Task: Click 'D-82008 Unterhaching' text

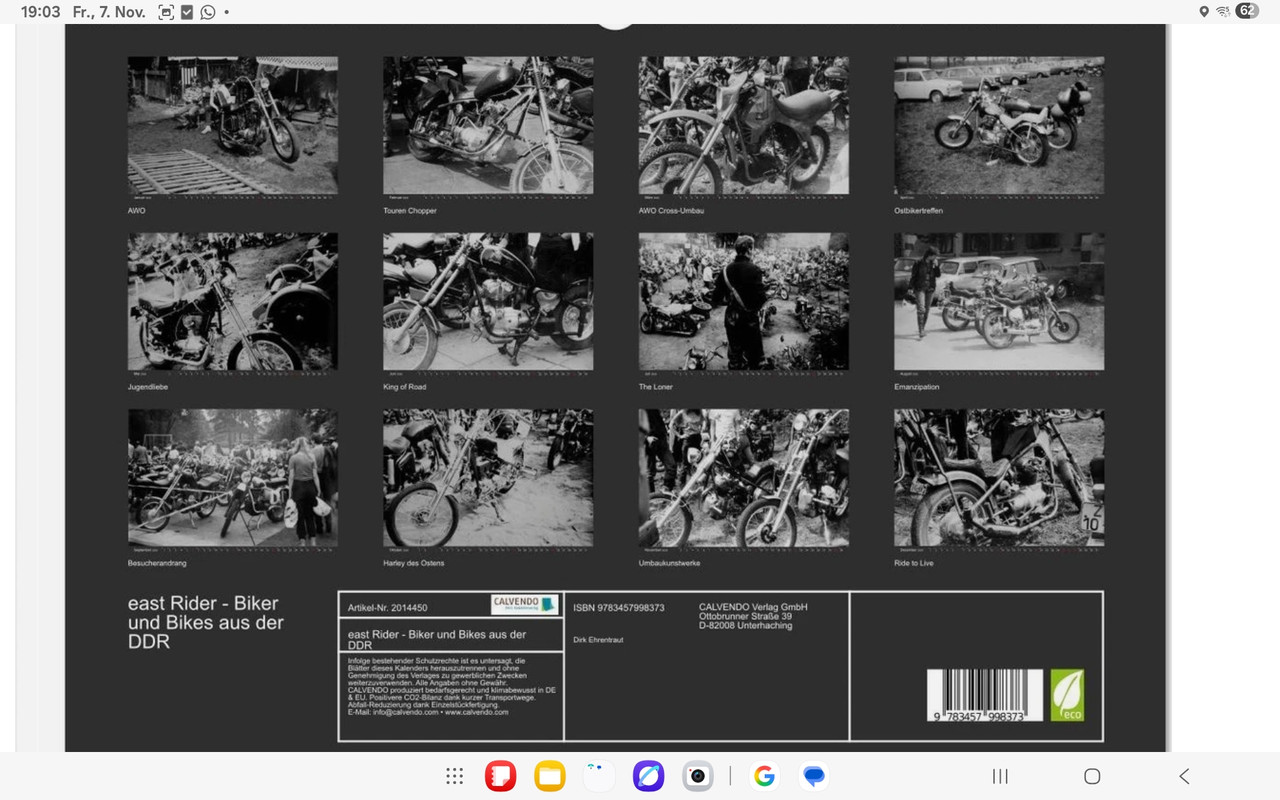Action: point(746,626)
